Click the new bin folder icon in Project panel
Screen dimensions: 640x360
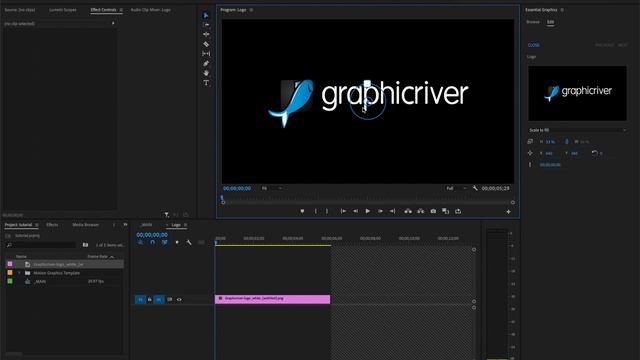click(85, 245)
